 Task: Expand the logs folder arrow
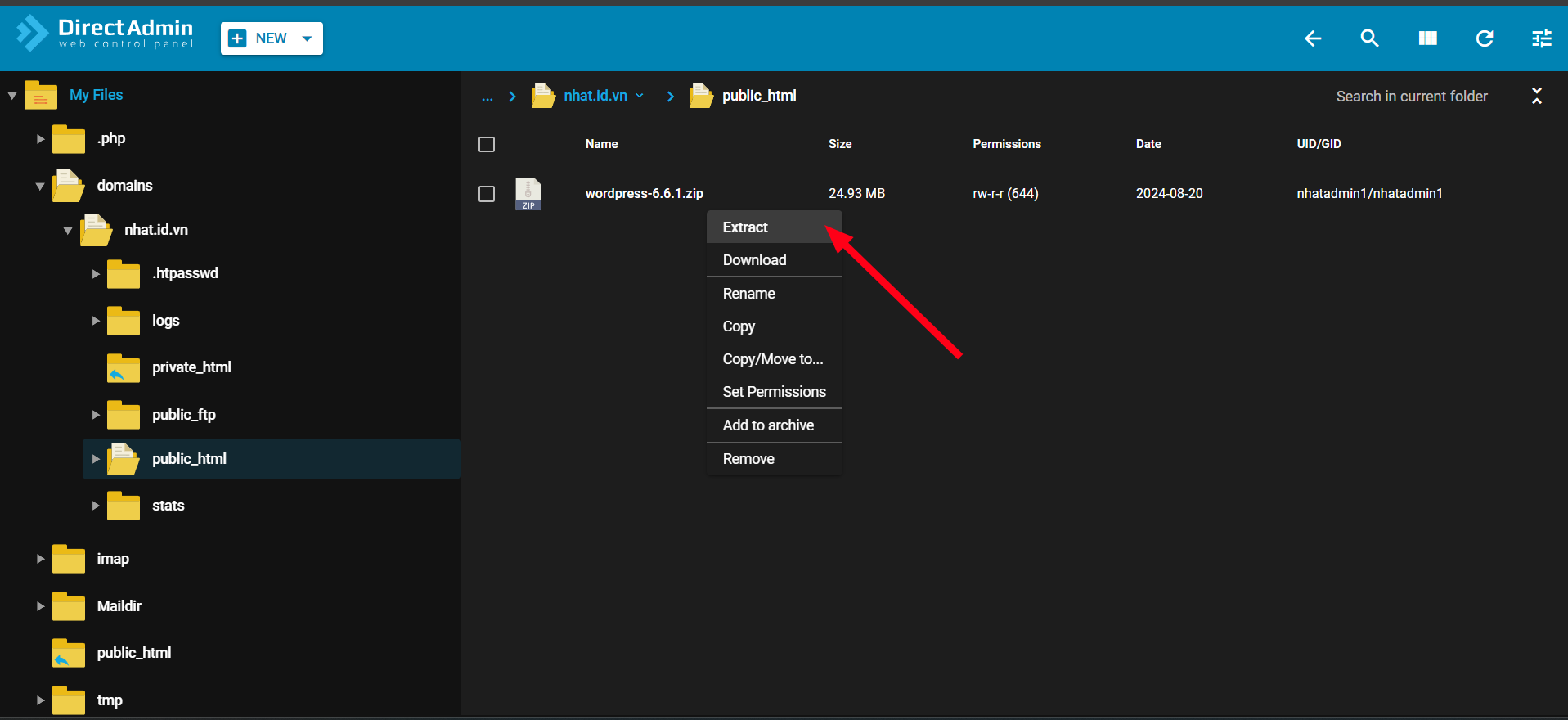point(96,321)
